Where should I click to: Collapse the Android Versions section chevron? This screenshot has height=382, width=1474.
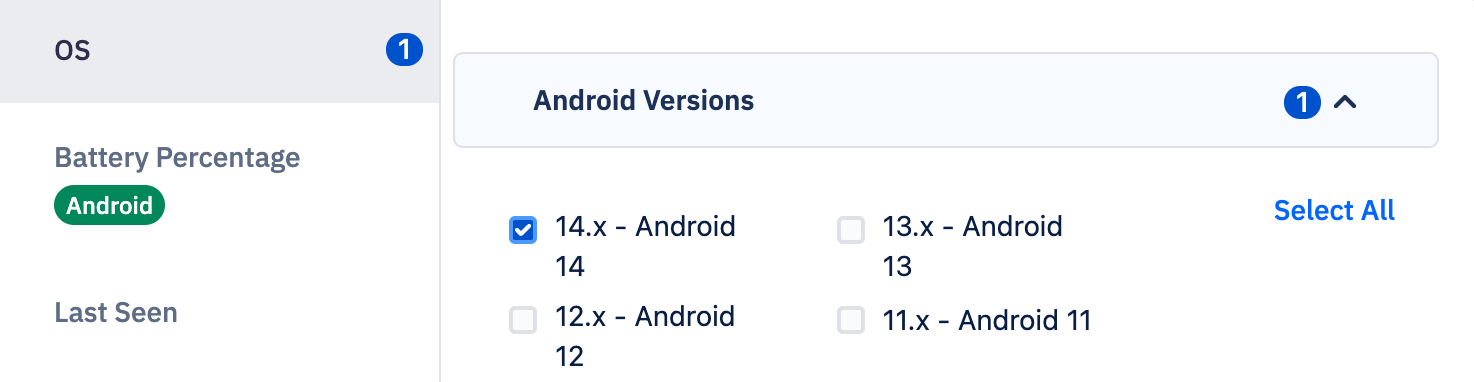(x=1345, y=101)
